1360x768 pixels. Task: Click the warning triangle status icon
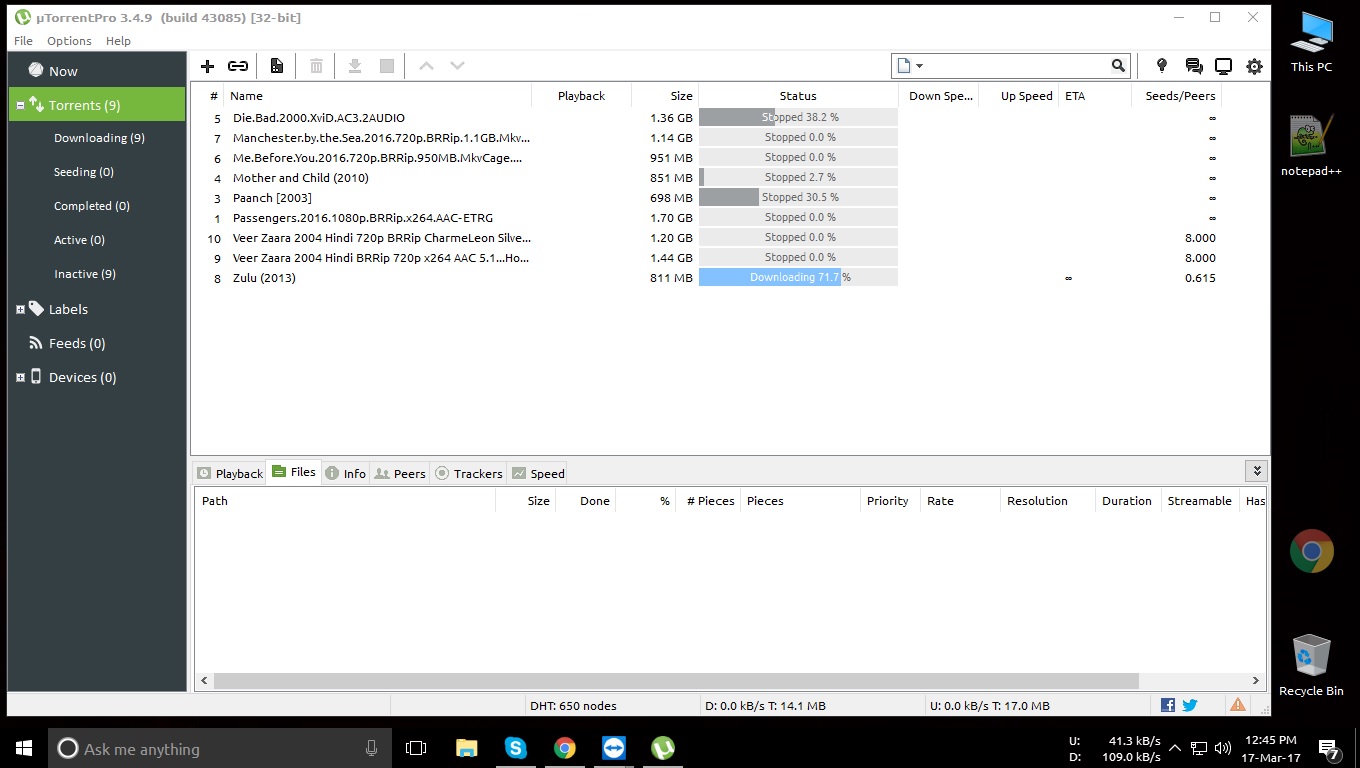(x=1238, y=705)
